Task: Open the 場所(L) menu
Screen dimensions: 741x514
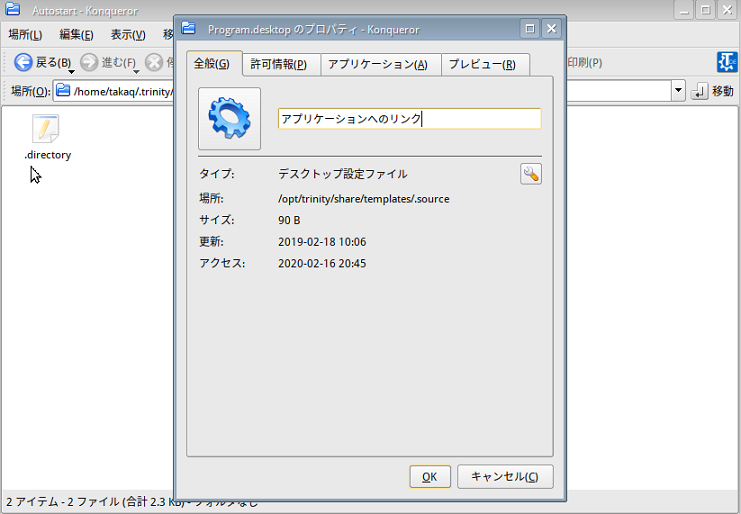Action: [26, 34]
